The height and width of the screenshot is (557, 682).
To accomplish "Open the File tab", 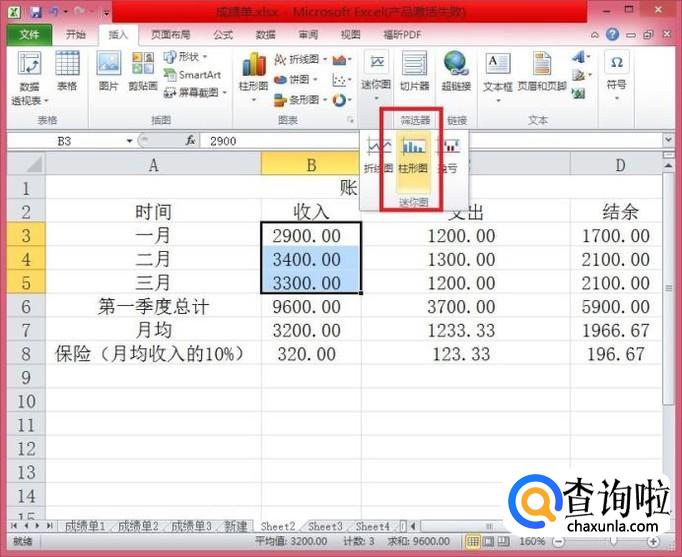I will tap(29, 35).
